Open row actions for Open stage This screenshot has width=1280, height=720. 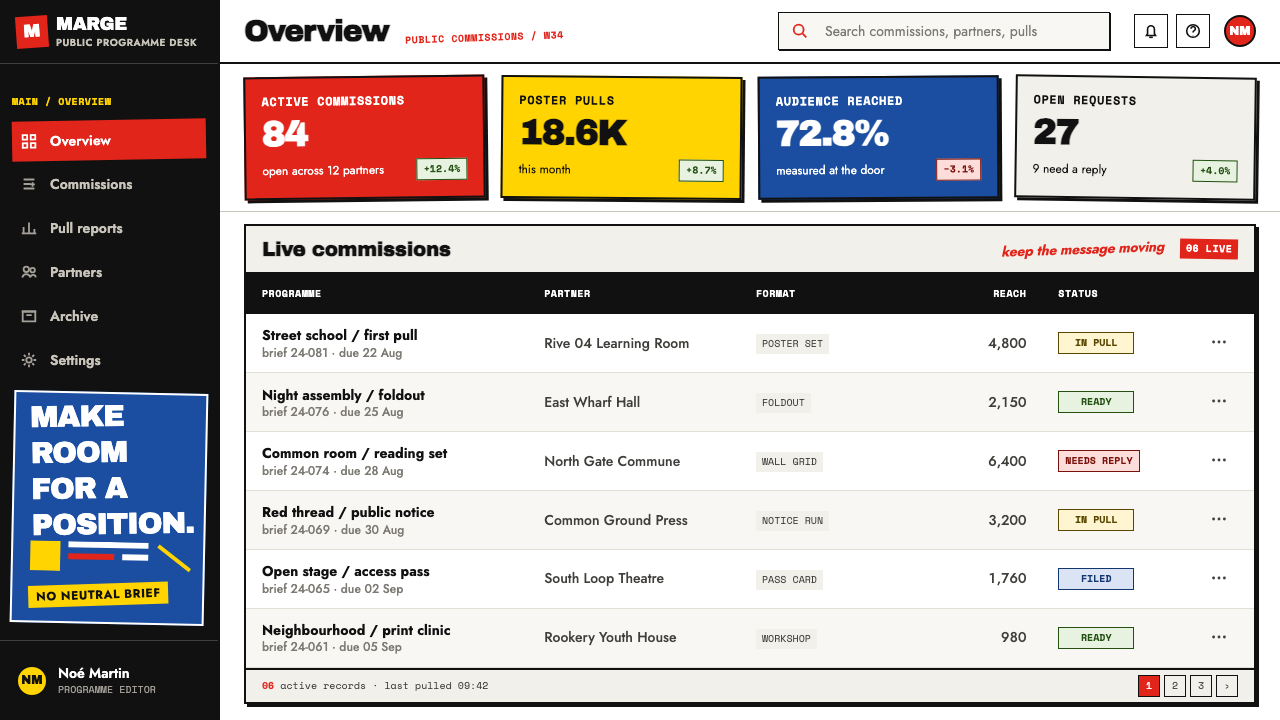point(1218,578)
